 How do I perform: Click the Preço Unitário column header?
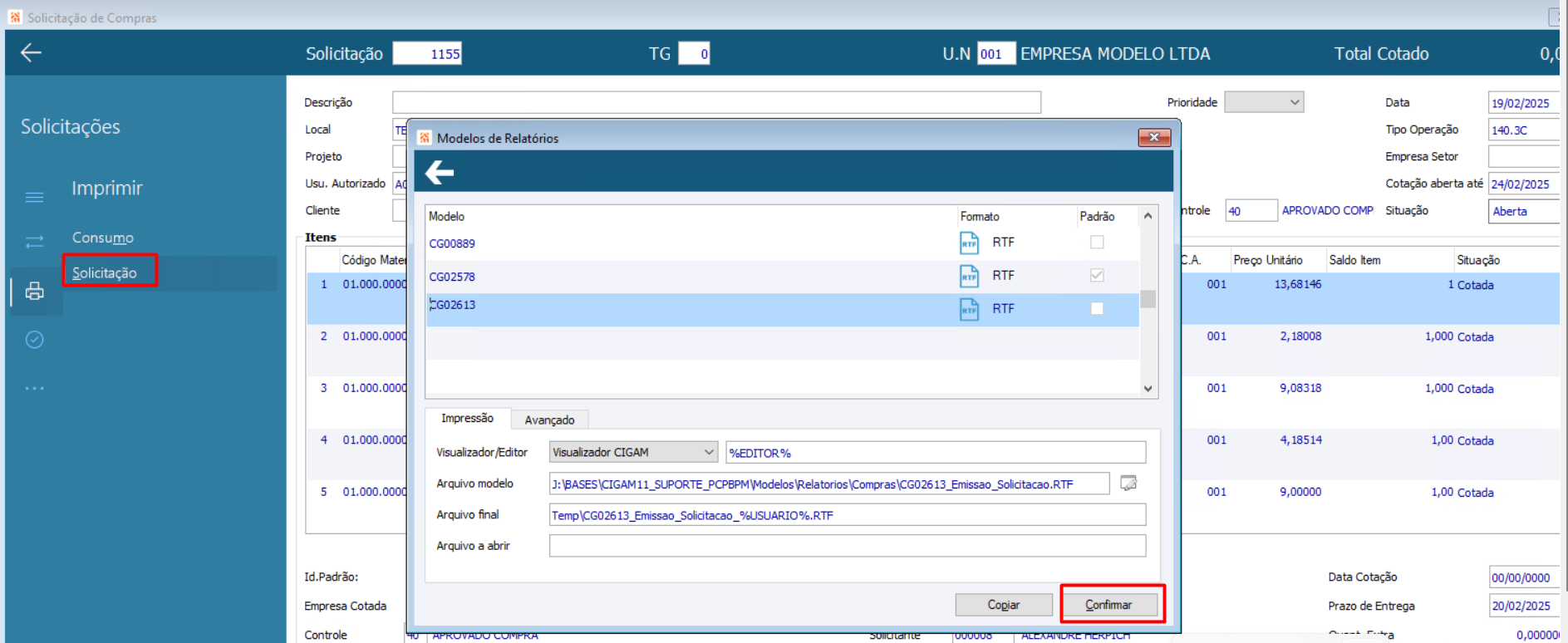click(1267, 260)
